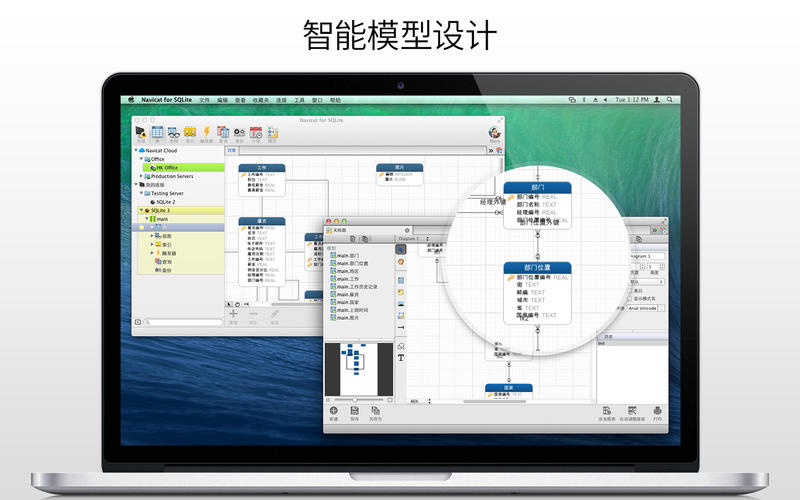Open the Table icon in main toolbar
Viewport: 800px width, 500px height.
pyautogui.click(x=158, y=132)
